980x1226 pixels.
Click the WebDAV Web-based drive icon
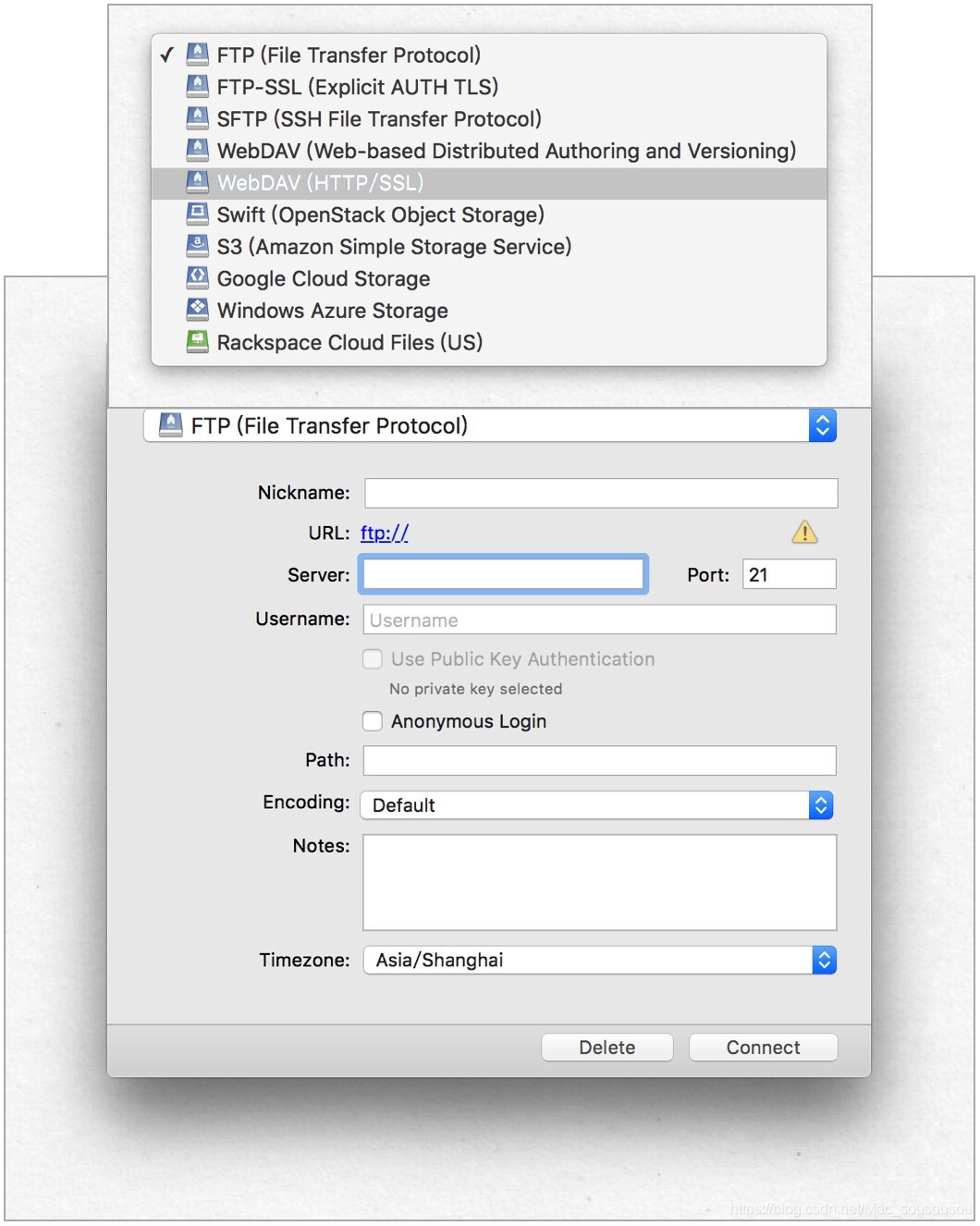point(197,150)
